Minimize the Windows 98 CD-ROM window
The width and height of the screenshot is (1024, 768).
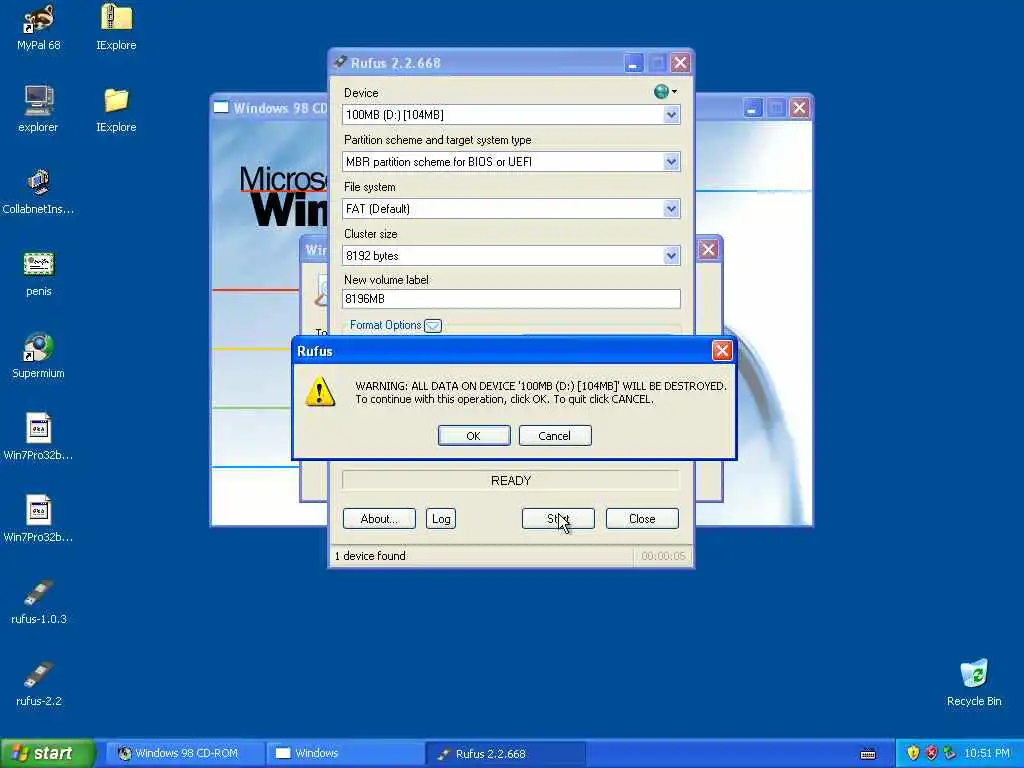point(752,108)
